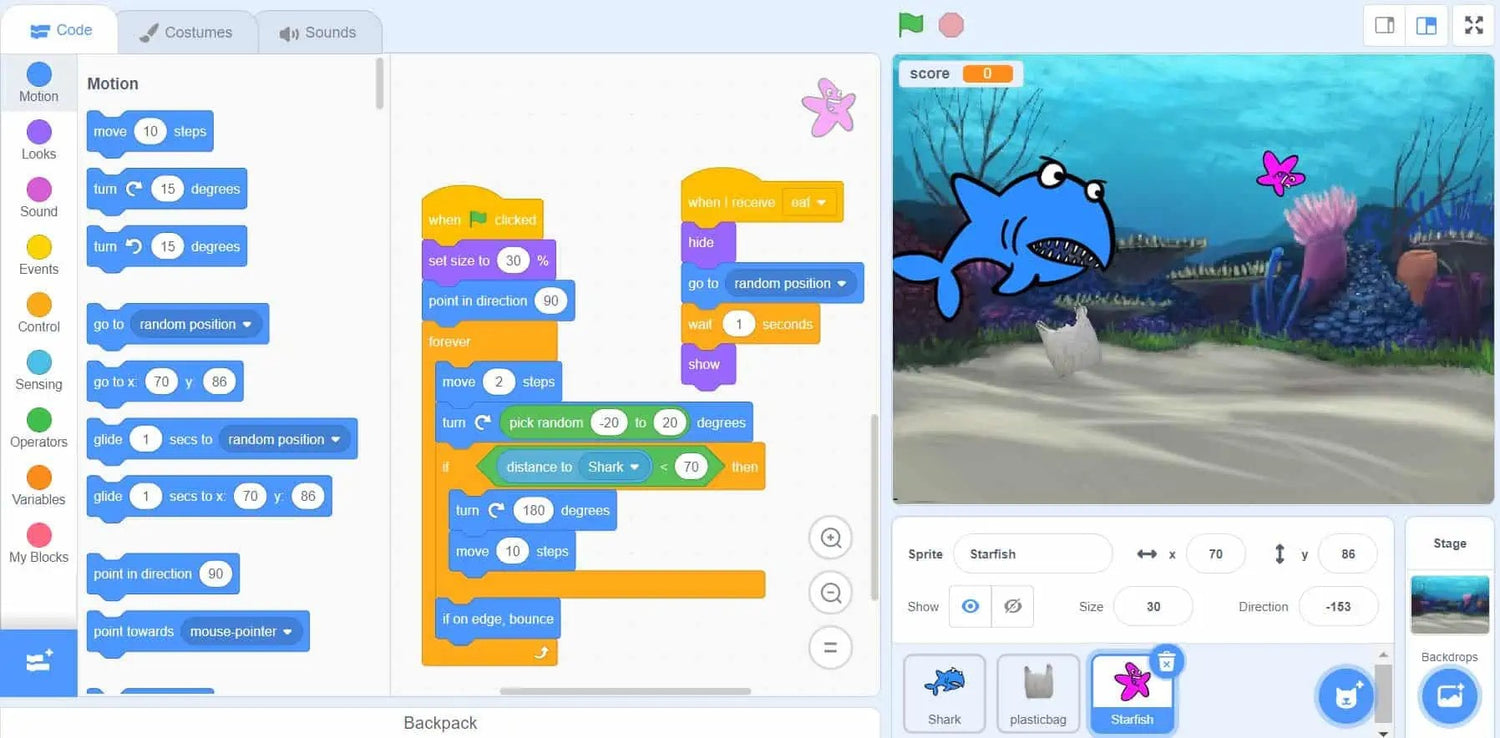The image size is (1500, 738).
Task: Enter full screen stage mode
Action: 1473,26
